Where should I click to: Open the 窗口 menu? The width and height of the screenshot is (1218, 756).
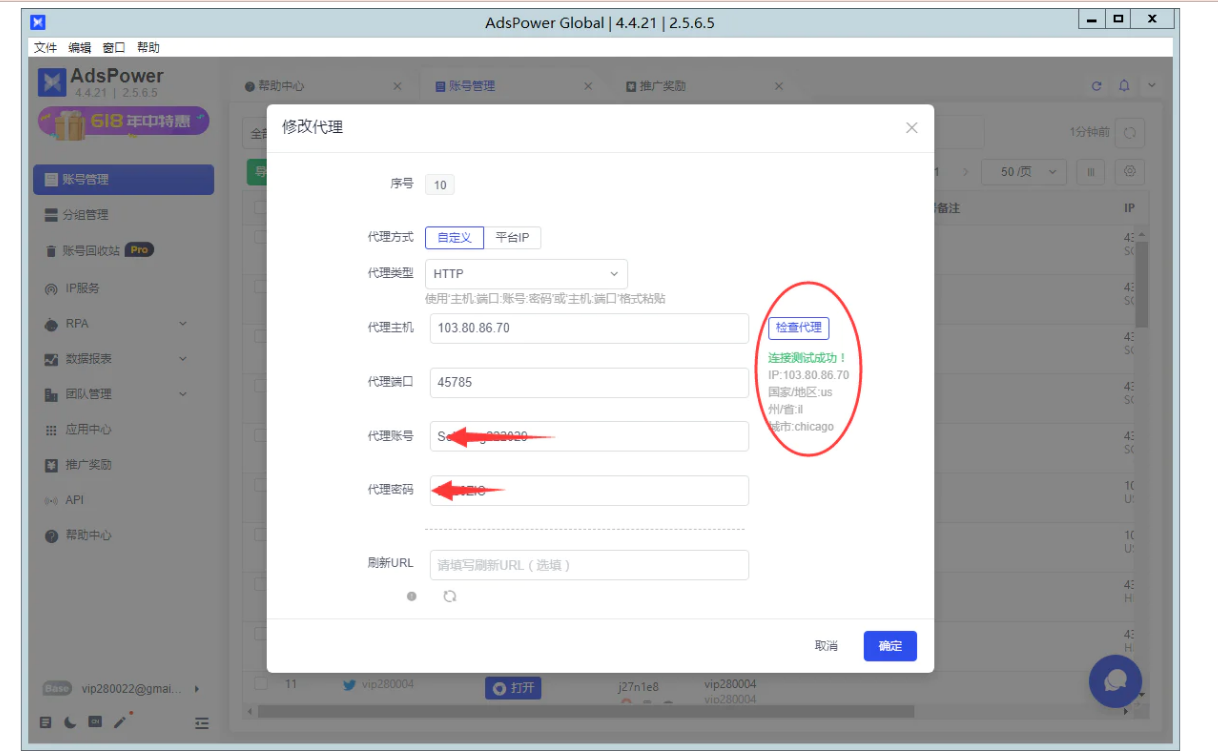[114, 48]
